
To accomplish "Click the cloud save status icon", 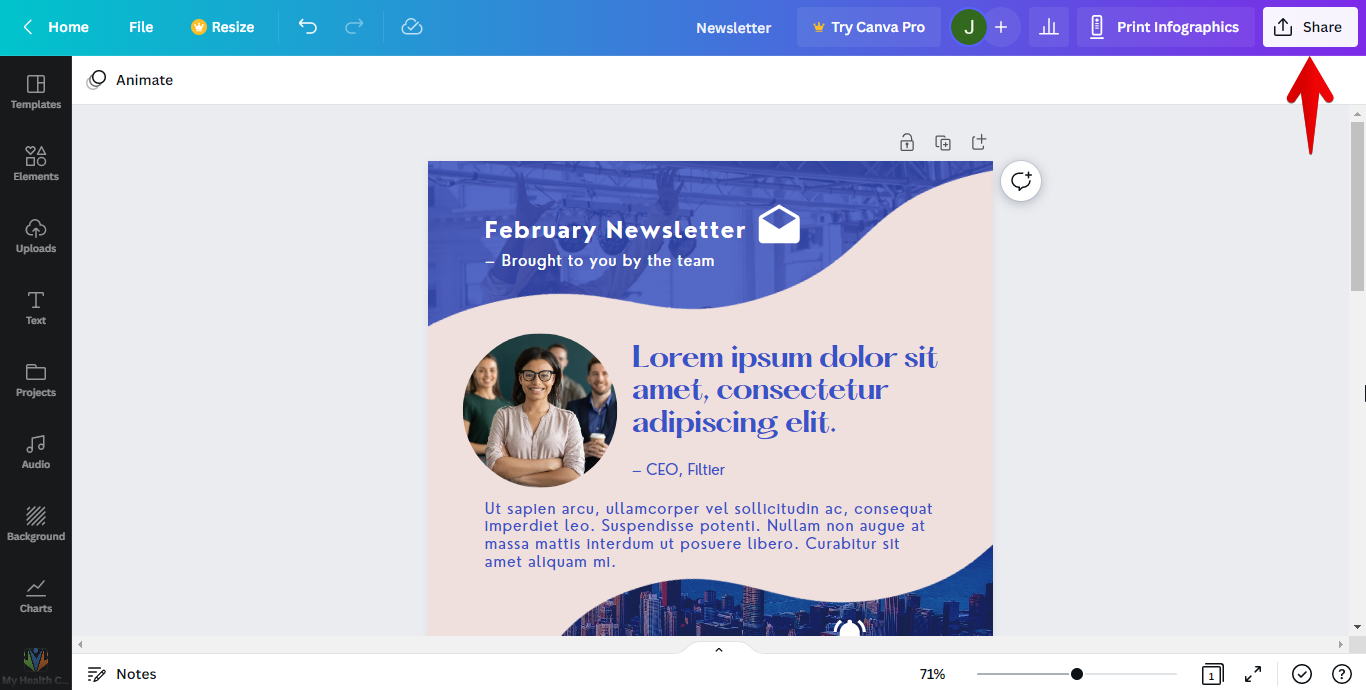I will [x=412, y=27].
